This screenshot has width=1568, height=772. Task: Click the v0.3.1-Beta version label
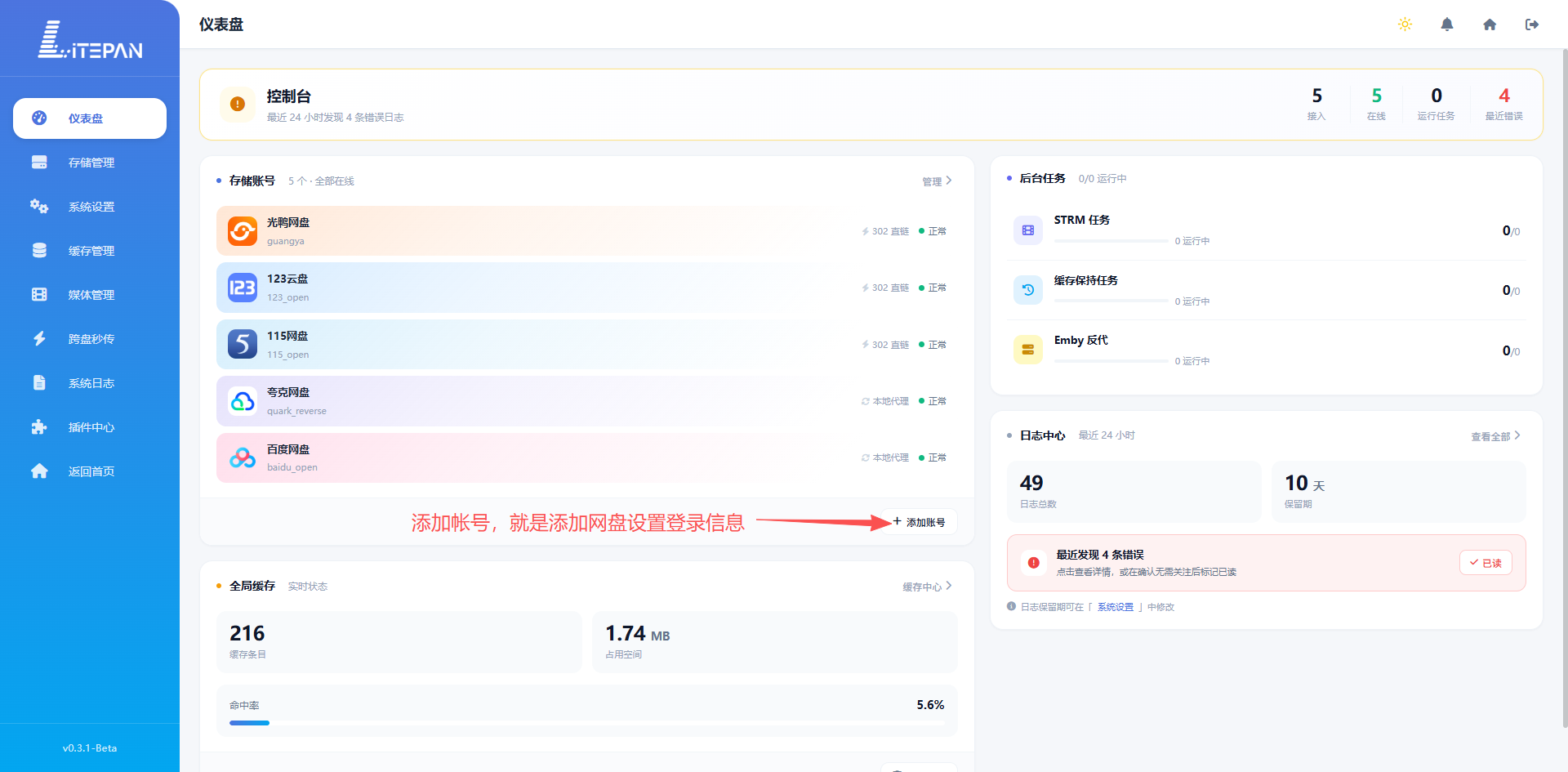90,748
